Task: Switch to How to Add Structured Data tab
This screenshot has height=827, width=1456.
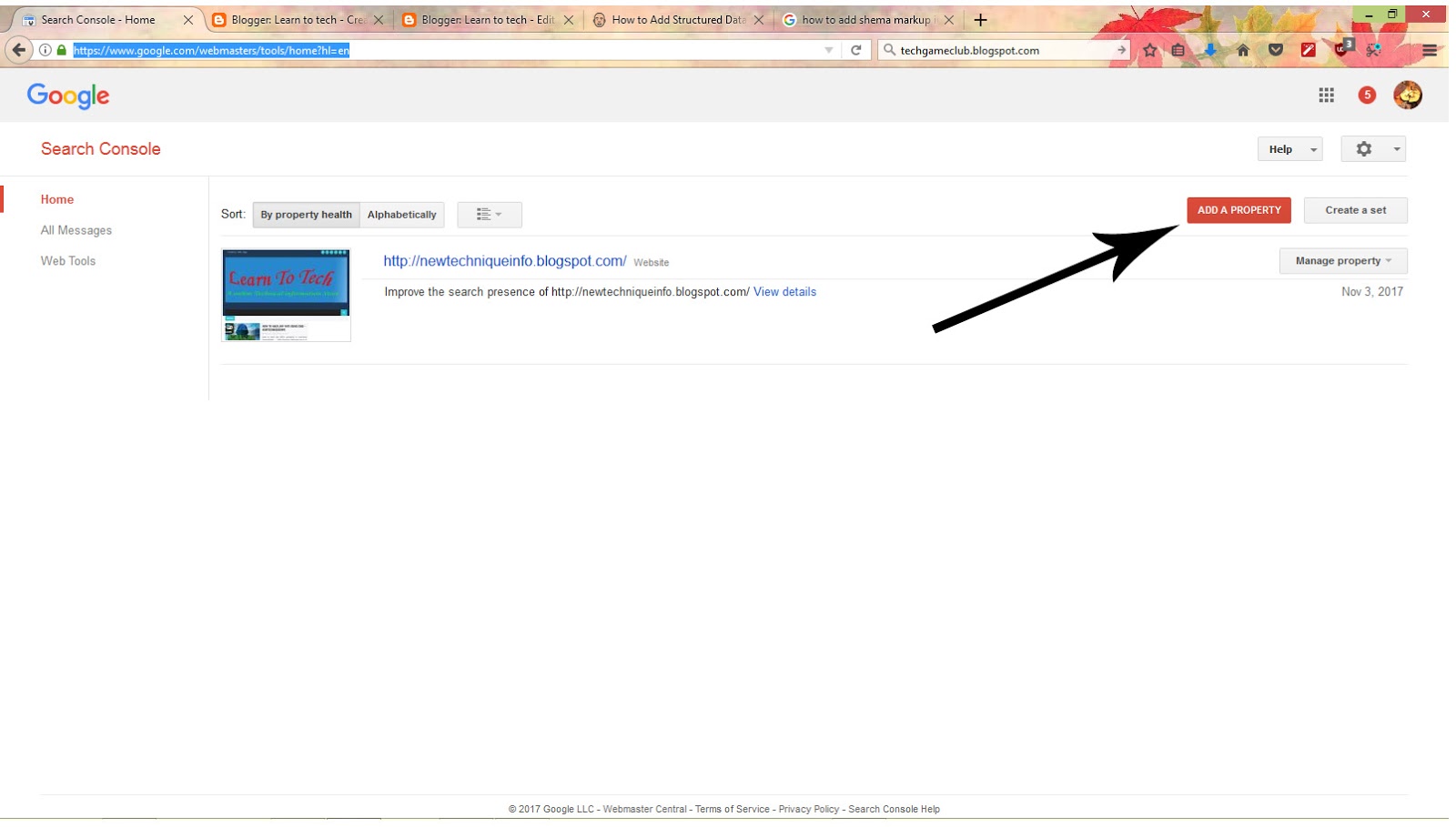Action: click(x=678, y=19)
